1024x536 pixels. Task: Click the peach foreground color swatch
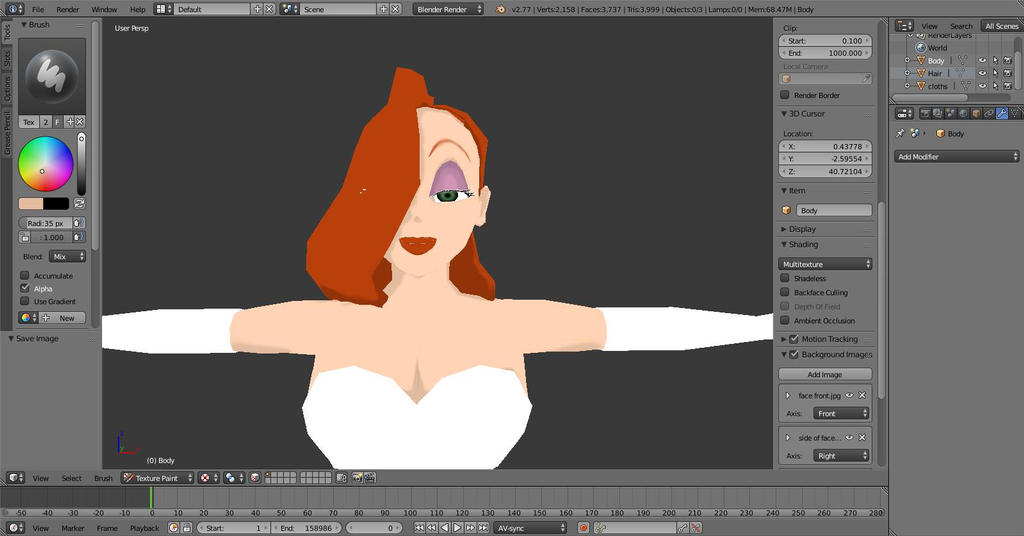31,204
